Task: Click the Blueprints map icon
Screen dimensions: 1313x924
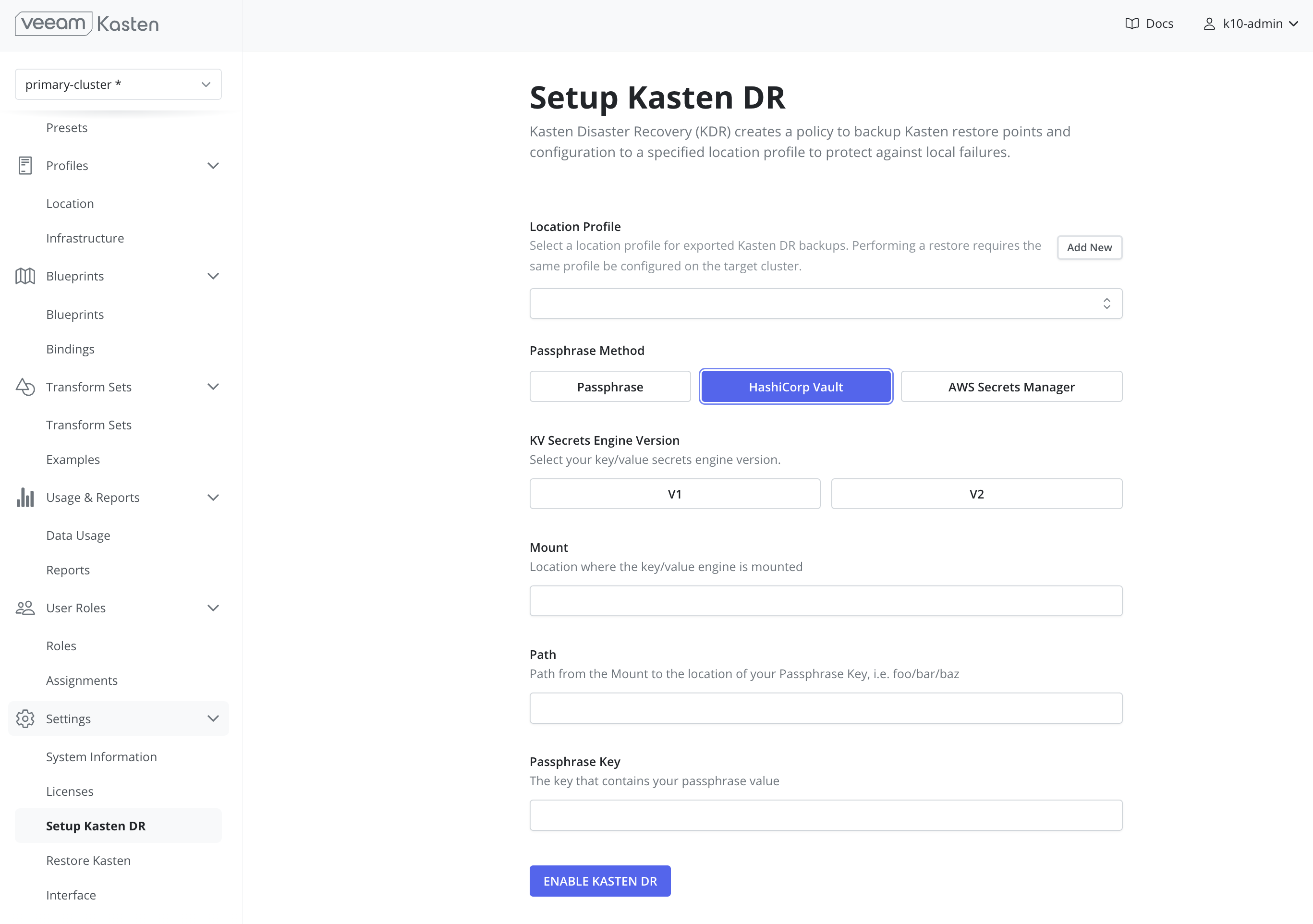Action: 25,276
